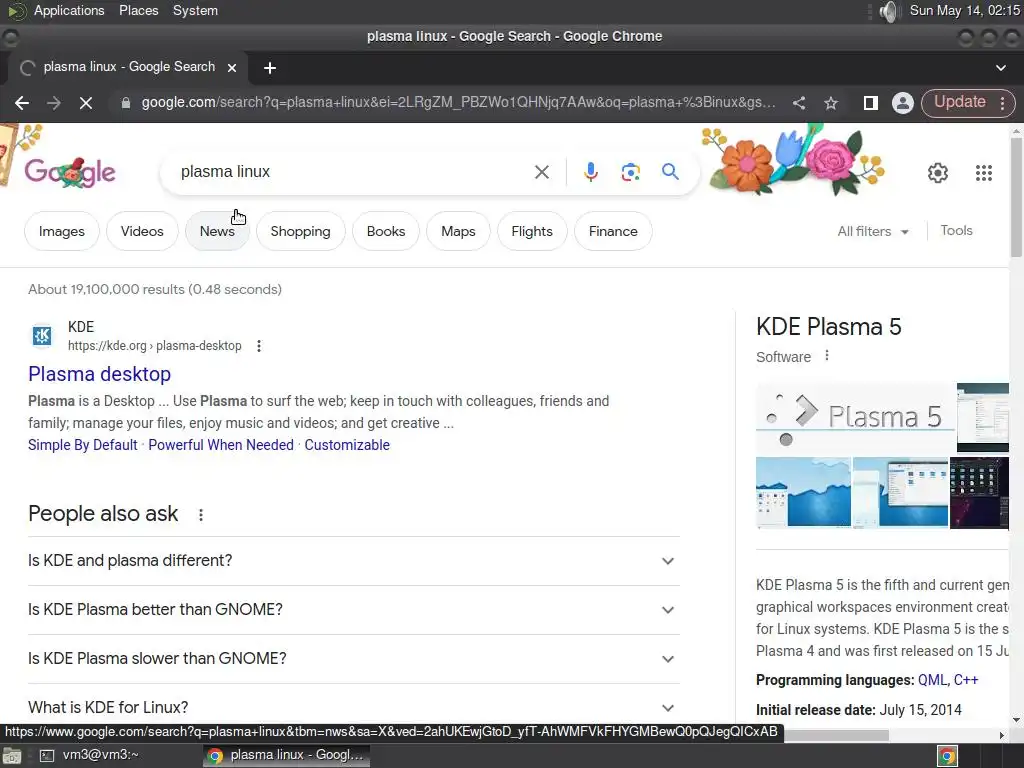Open the All filters dropdown
Image resolution: width=1024 pixels, height=768 pixels.
(872, 231)
